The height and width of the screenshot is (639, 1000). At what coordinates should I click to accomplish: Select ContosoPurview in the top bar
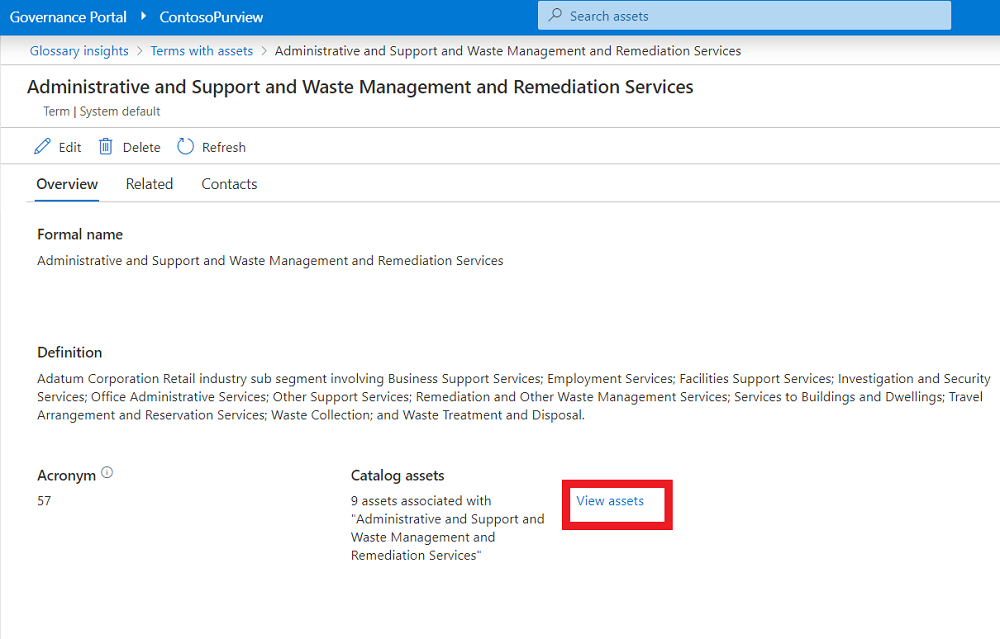coord(211,17)
